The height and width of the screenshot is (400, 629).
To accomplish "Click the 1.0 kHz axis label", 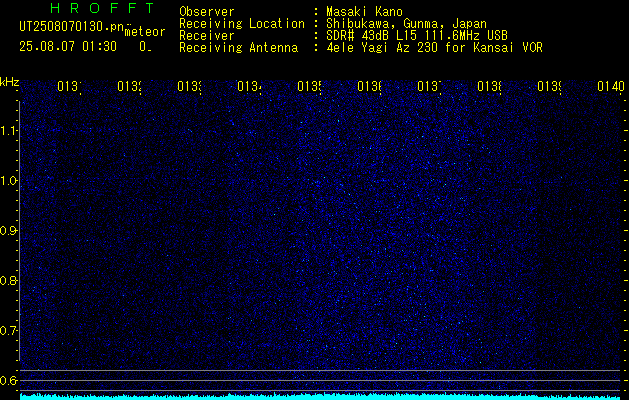I will point(8,181).
